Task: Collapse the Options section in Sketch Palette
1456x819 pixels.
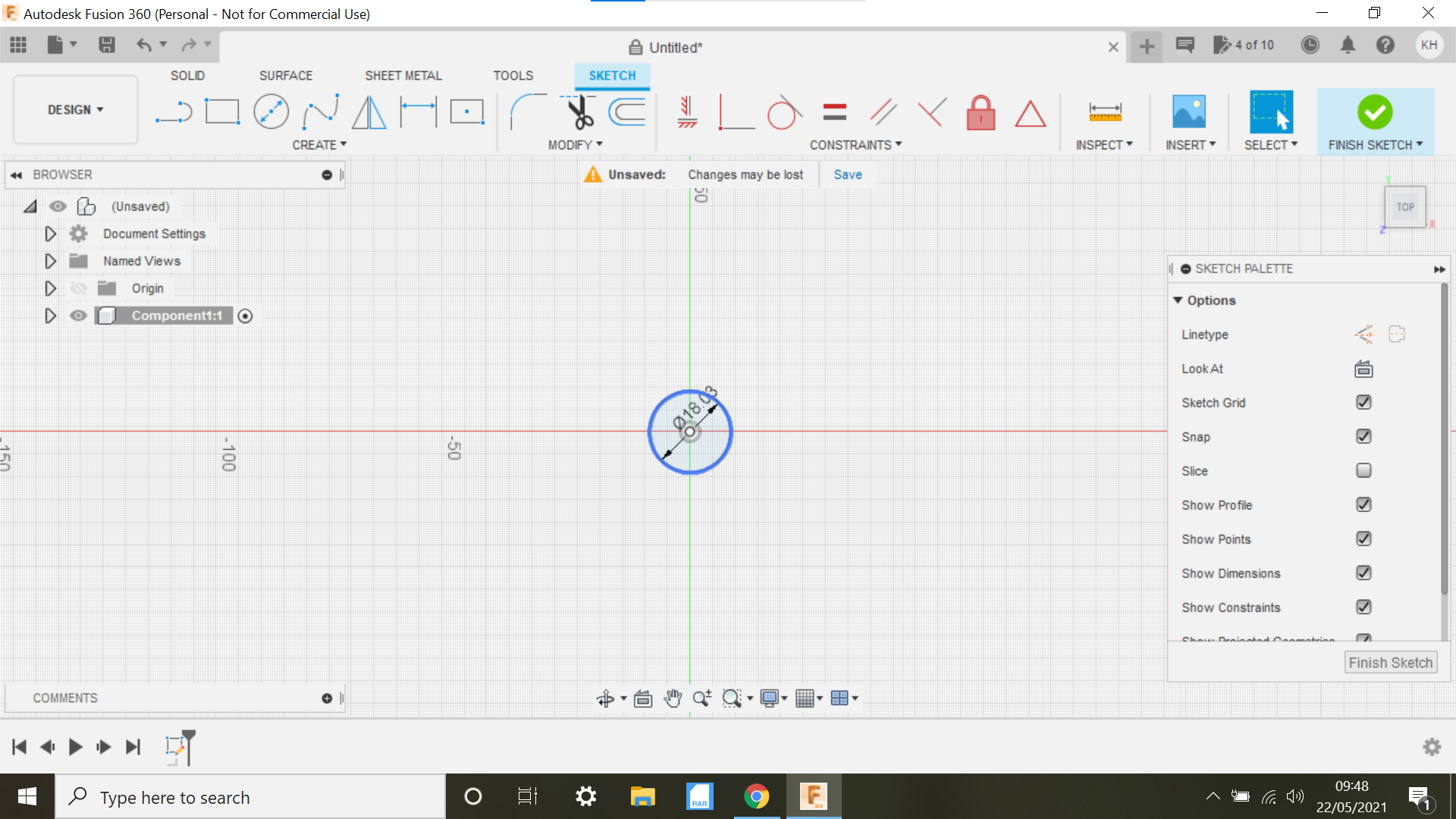Action: pos(1178,300)
